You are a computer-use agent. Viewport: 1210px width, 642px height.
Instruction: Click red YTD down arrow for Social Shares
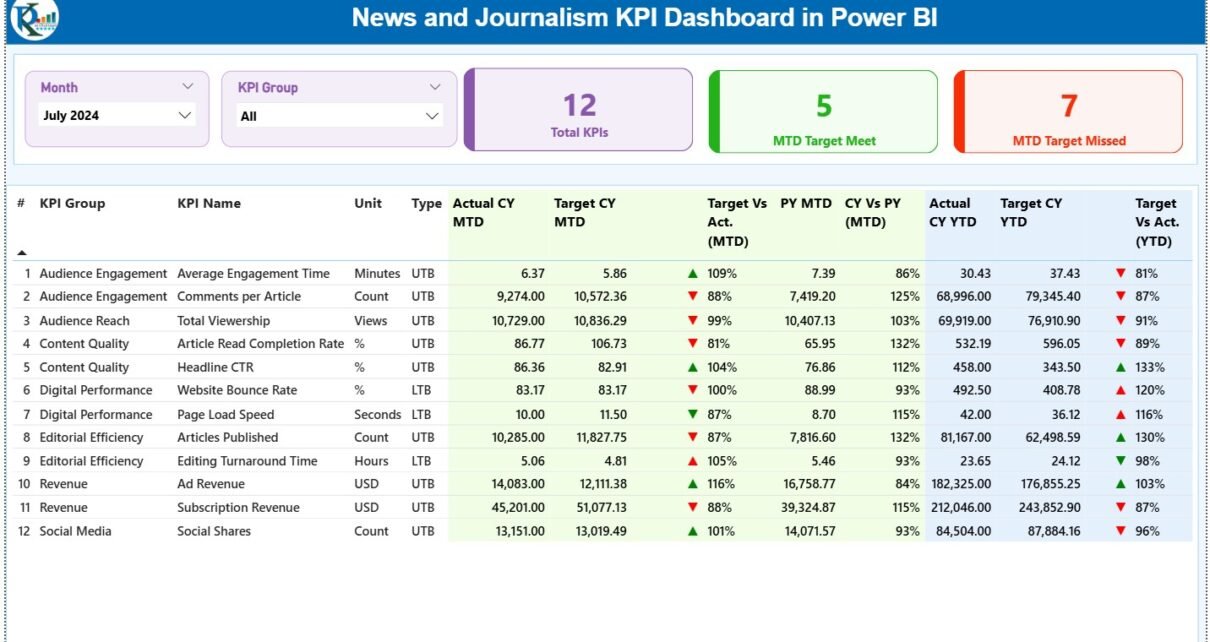[1120, 531]
